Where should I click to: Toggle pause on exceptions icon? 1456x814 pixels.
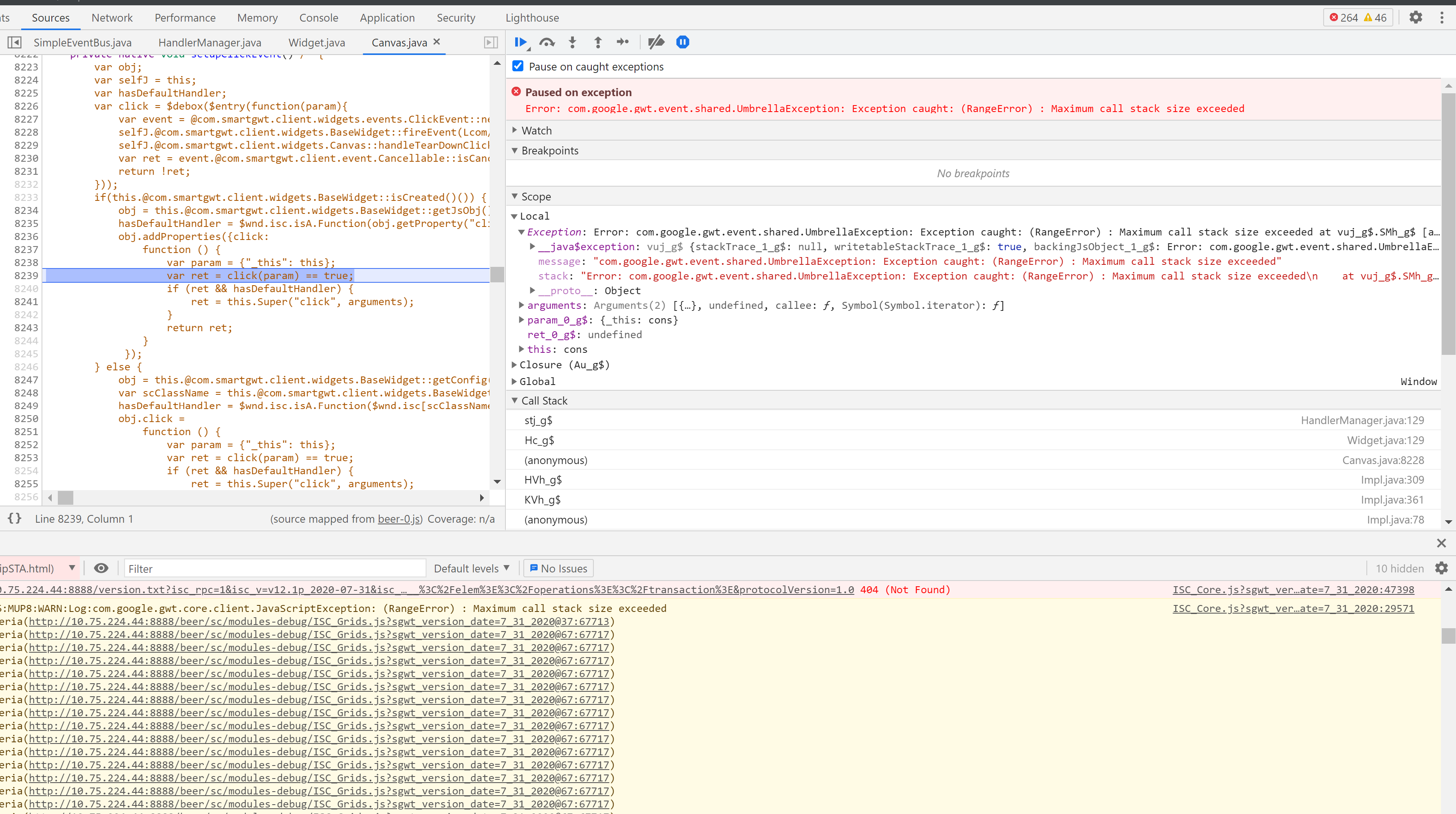[x=682, y=42]
